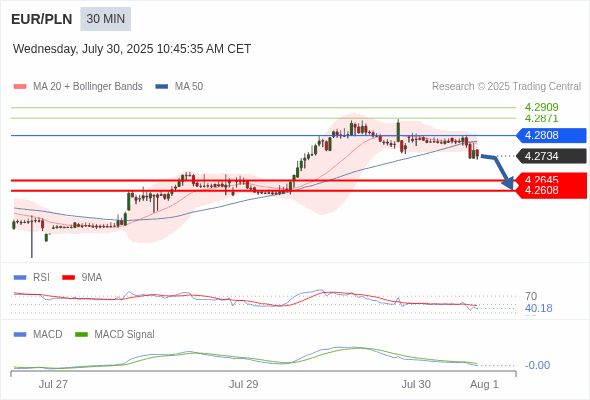Click the 9MA red legend swatch

pyautogui.click(x=68, y=278)
